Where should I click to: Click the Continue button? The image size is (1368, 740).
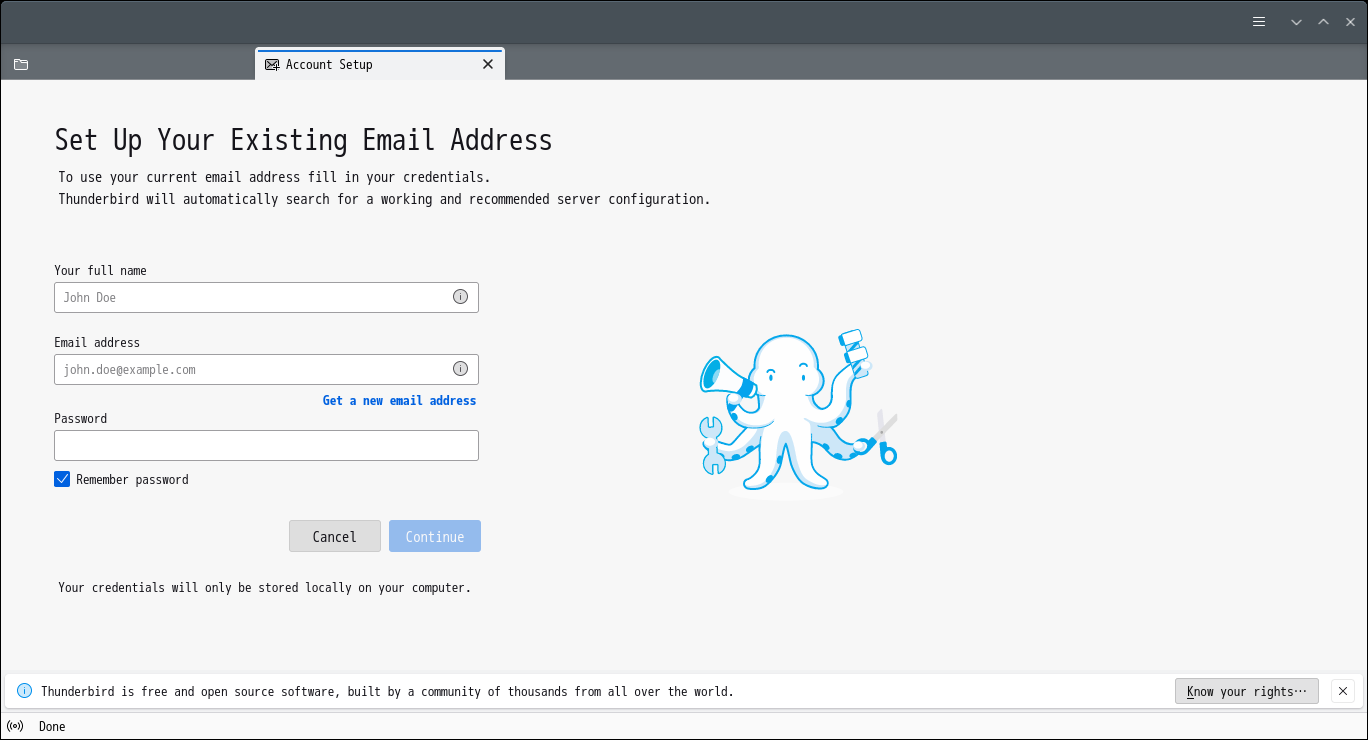pyautogui.click(x=435, y=536)
